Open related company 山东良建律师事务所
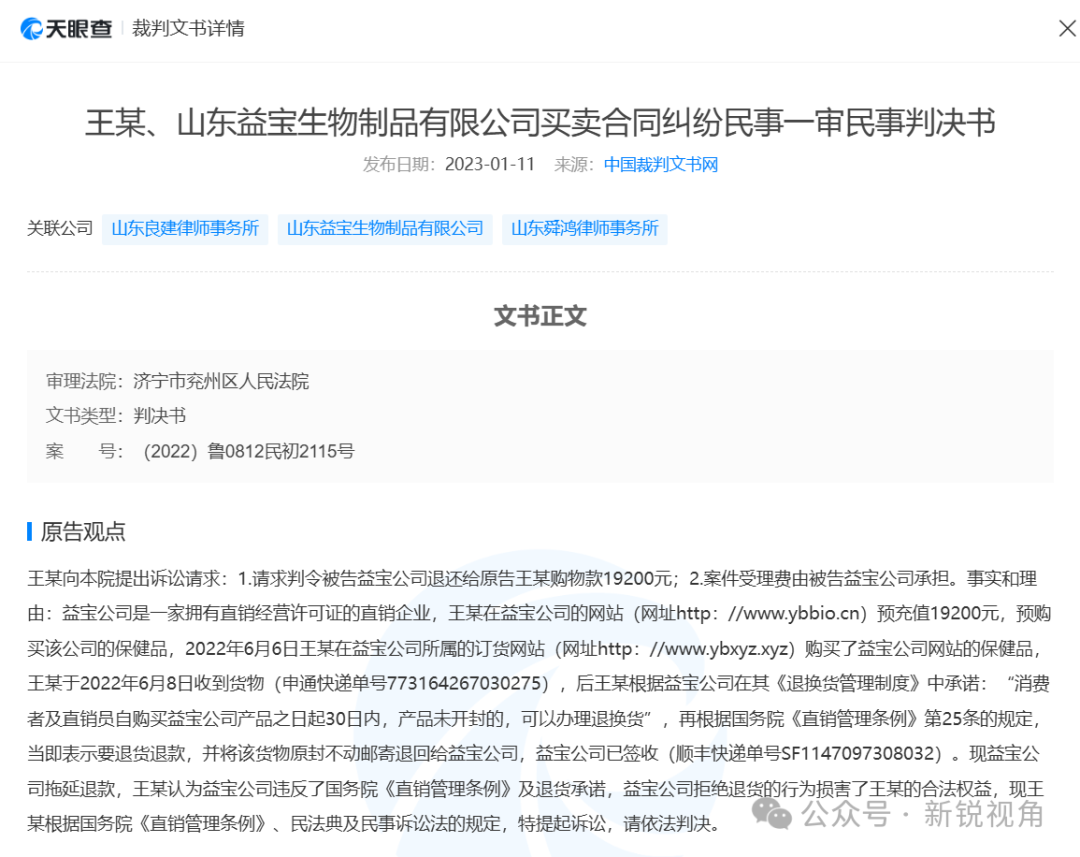The width and height of the screenshot is (1080, 857). tap(185, 229)
